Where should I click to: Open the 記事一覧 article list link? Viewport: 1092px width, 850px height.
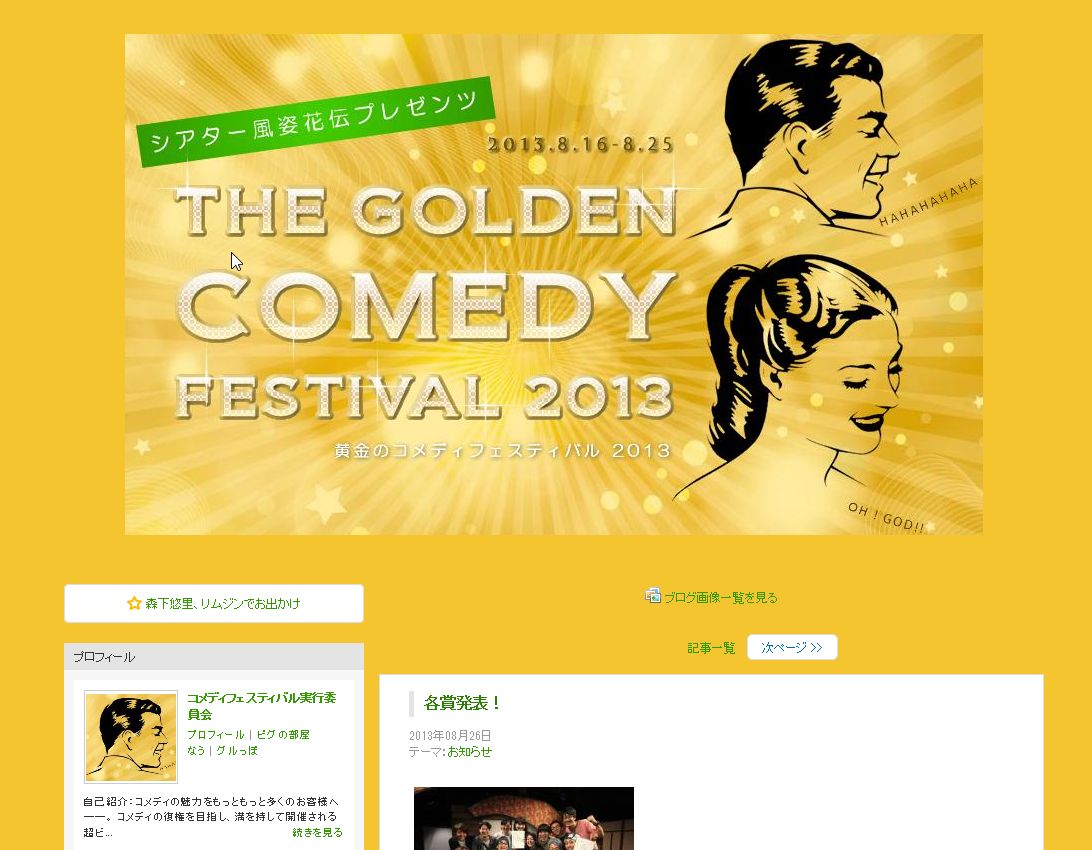[711, 648]
